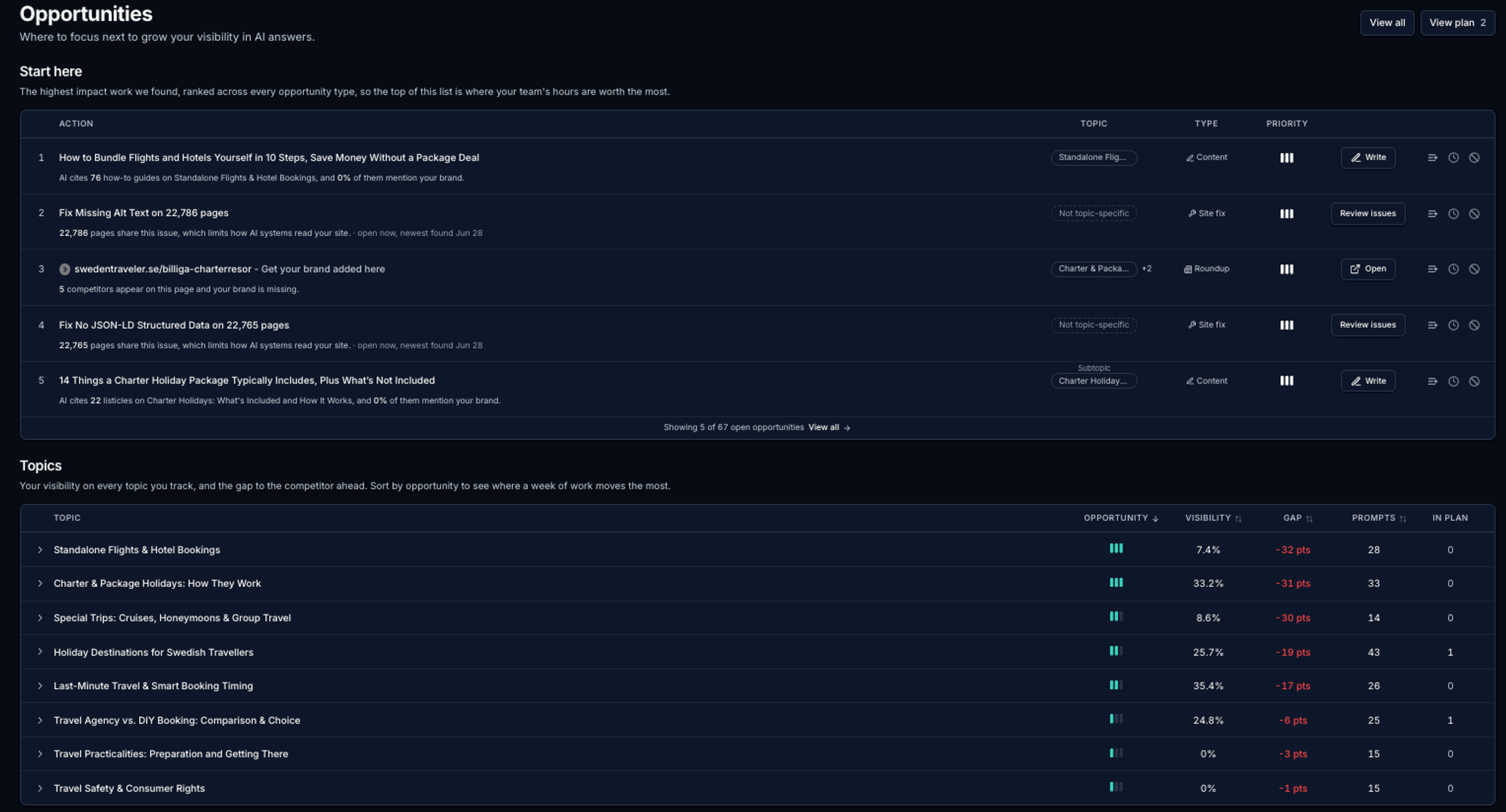Click the round icon before swedentraveler.se link
The height and width of the screenshot is (812, 1506).
(65, 269)
